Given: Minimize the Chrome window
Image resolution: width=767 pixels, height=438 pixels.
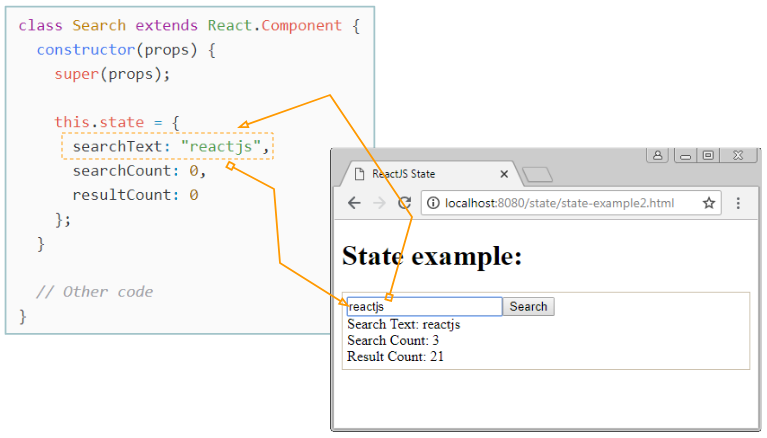Looking at the screenshot, I should click(x=686, y=156).
